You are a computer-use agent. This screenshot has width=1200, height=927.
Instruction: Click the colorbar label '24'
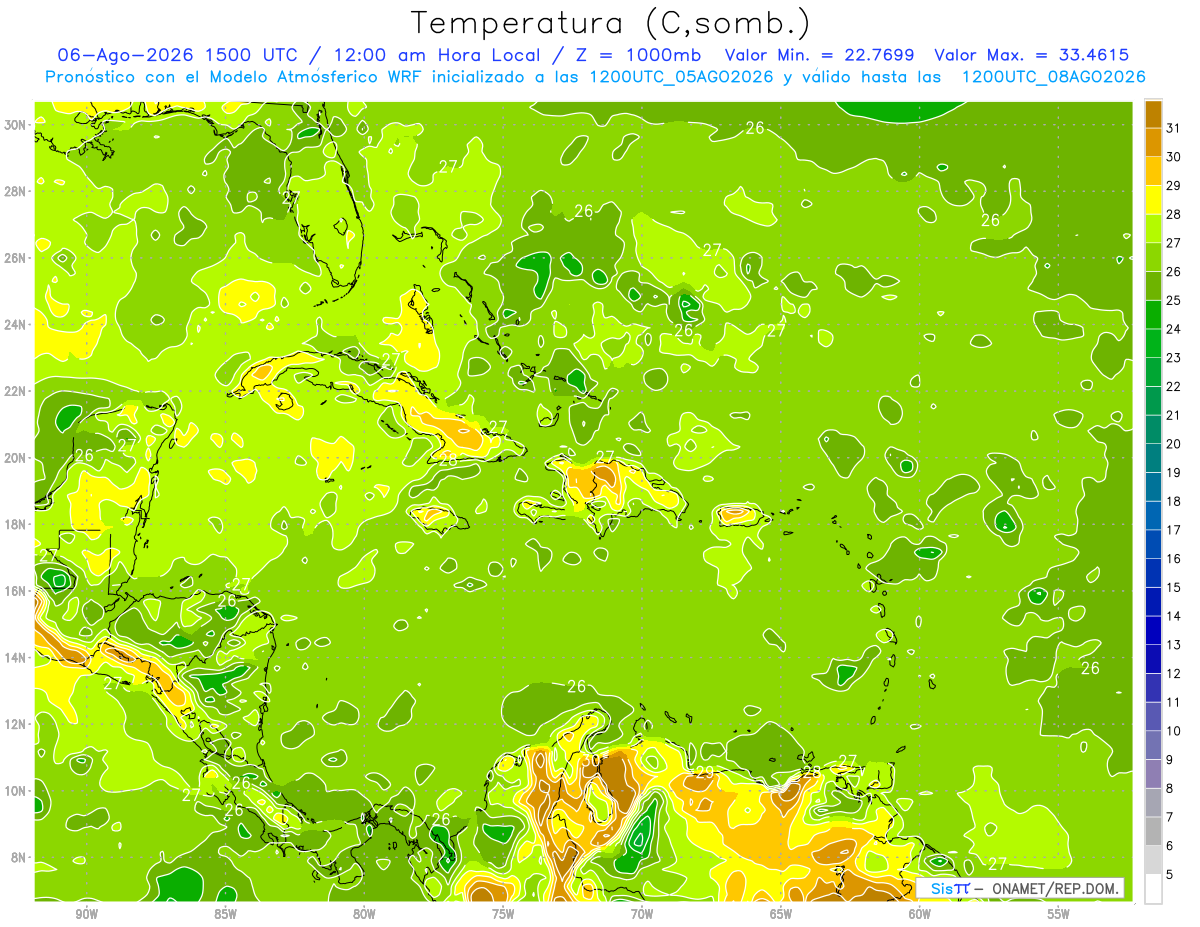1173,329
